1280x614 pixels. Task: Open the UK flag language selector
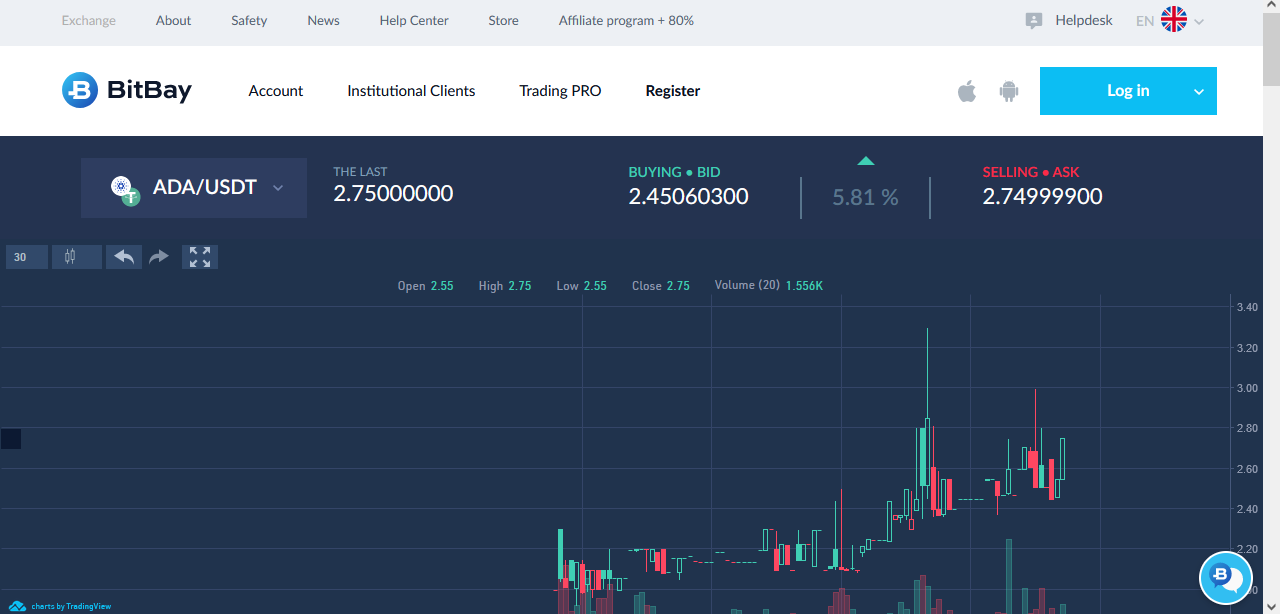point(1174,20)
